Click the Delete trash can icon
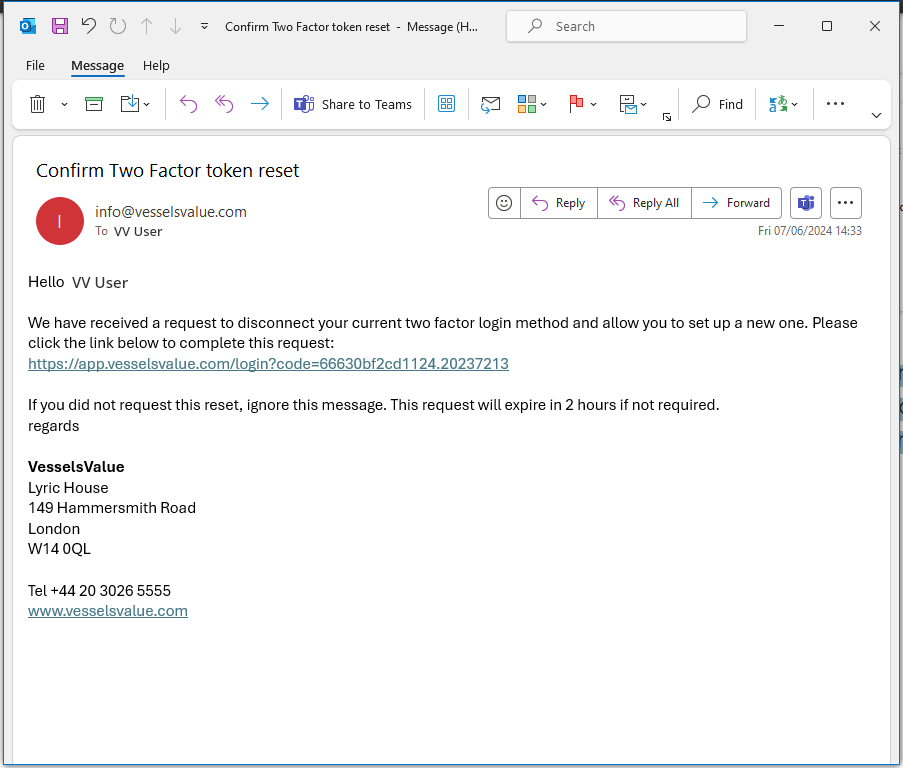The height and width of the screenshot is (768, 903). (x=37, y=104)
